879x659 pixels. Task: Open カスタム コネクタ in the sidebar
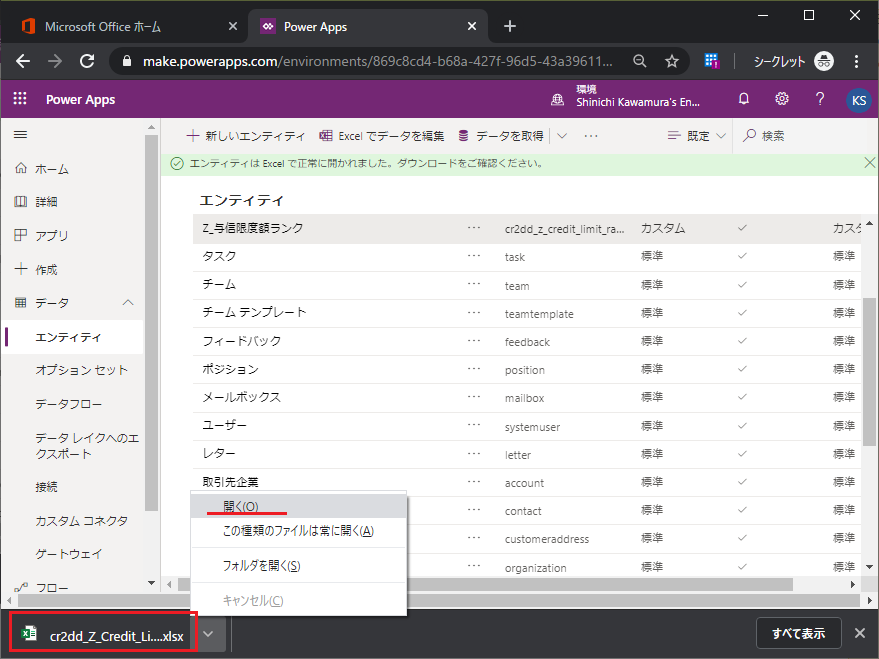[82, 521]
